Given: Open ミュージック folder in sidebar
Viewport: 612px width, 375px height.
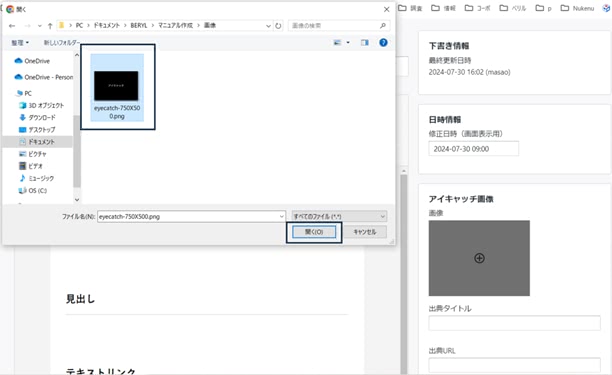Looking at the screenshot, I should pos(36,178).
